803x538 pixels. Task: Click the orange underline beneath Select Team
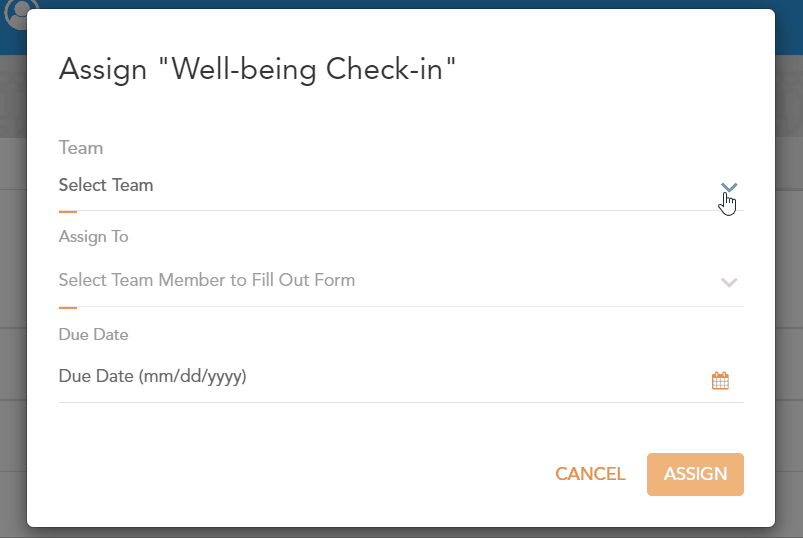pos(68,212)
